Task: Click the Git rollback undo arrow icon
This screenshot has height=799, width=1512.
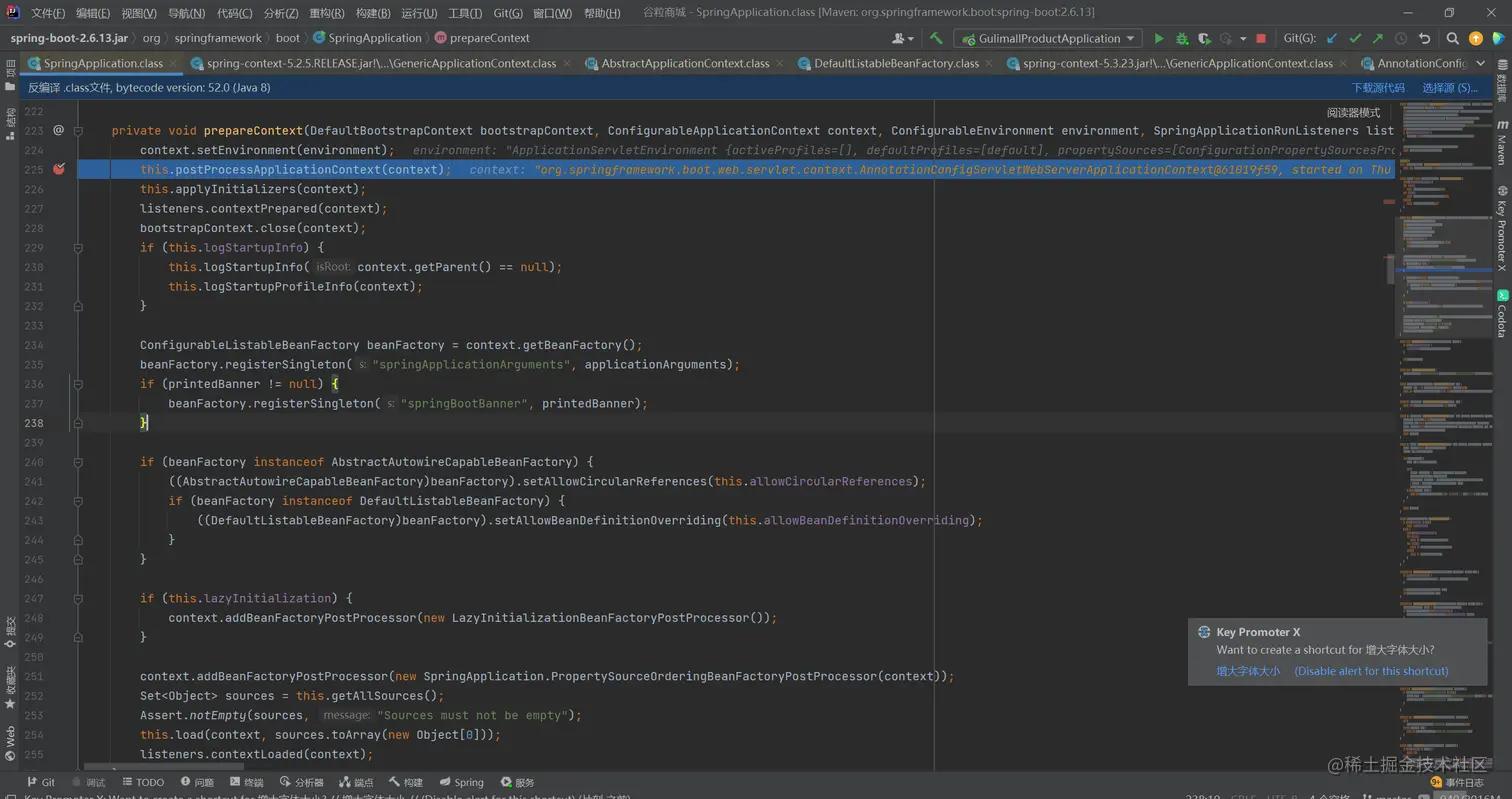Action: pyautogui.click(x=1424, y=38)
